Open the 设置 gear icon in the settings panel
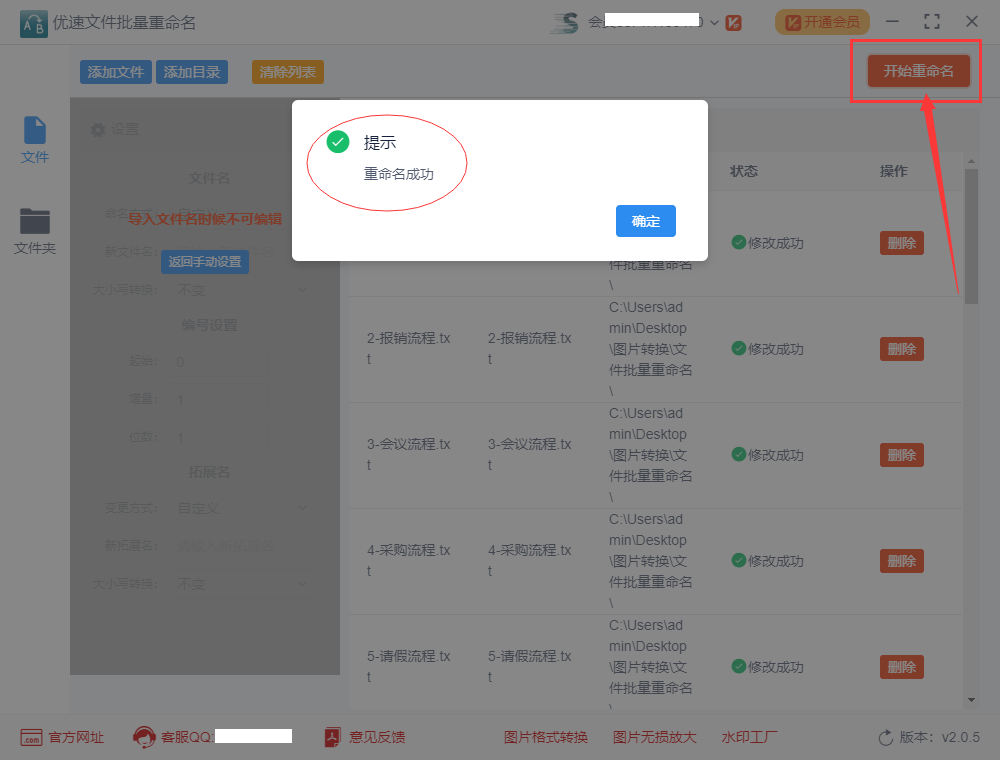This screenshot has height=760, width=1000. click(x=97, y=128)
